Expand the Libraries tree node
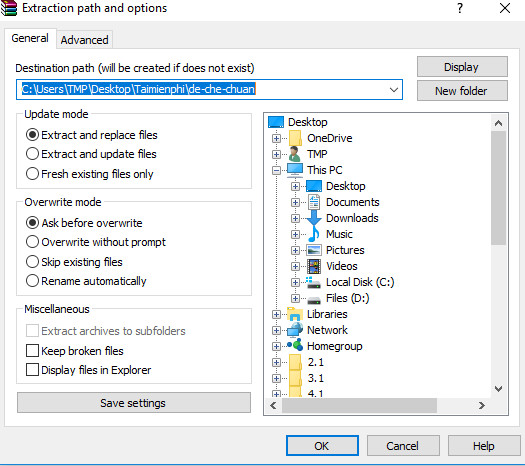 click(276, 314)
